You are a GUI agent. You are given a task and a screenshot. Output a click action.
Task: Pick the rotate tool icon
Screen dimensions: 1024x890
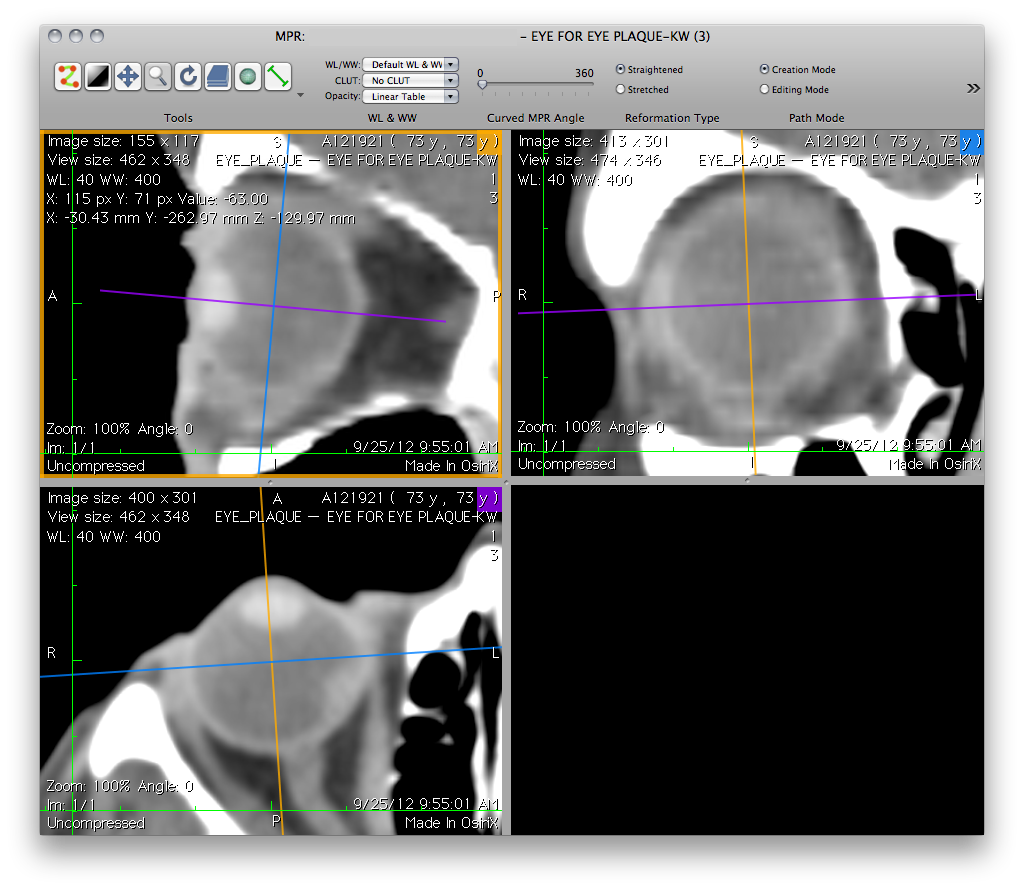pos(187,76)
